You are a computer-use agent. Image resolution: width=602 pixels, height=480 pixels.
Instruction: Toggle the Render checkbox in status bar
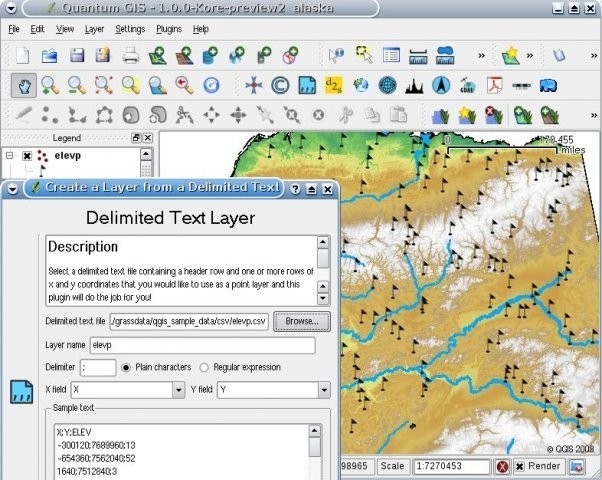pyautogui.click(x=519, y=466)
